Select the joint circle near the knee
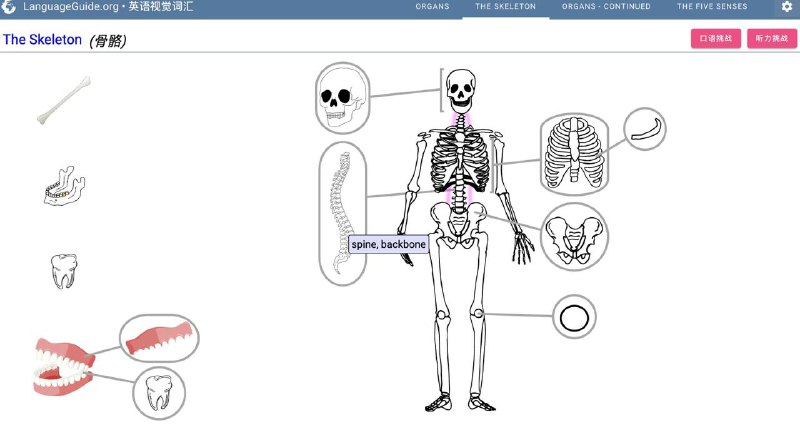Image resolution: width=800 pixels, height=431 pixels. [x=574, y=318]
